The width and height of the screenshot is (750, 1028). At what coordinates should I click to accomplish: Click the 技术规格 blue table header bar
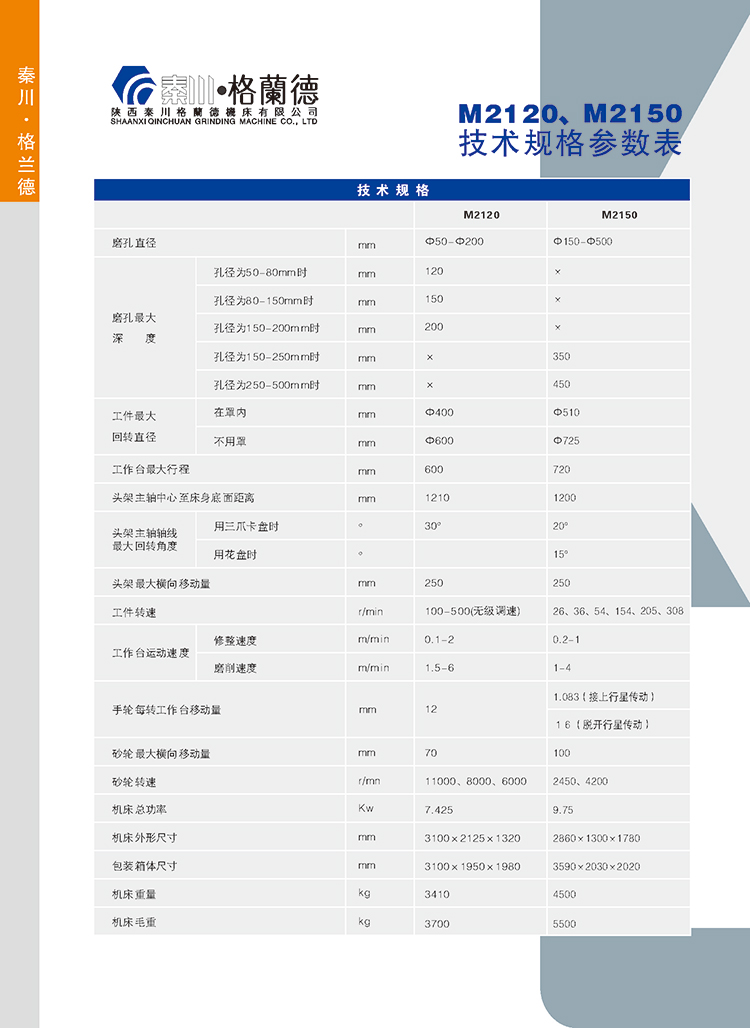(392, 189)
